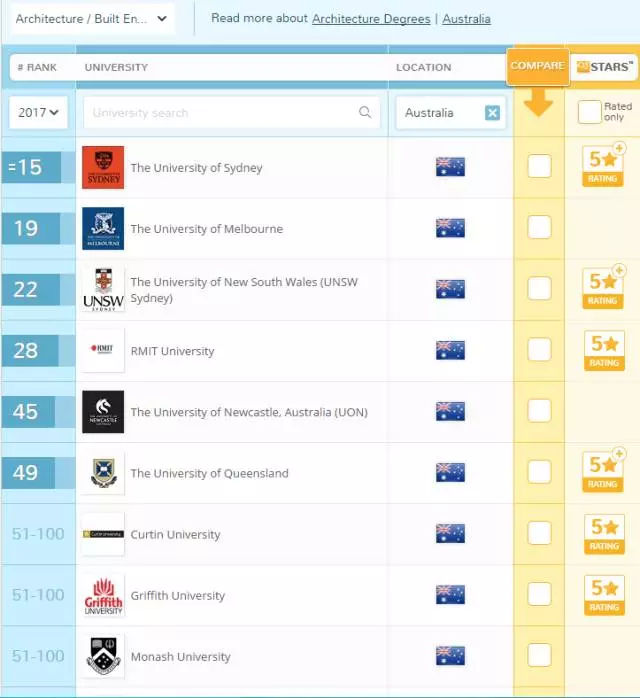The width and height of the screenshot is (640, 698).
Task: Open The University of Sydney name link
Action: coord(196,168)
